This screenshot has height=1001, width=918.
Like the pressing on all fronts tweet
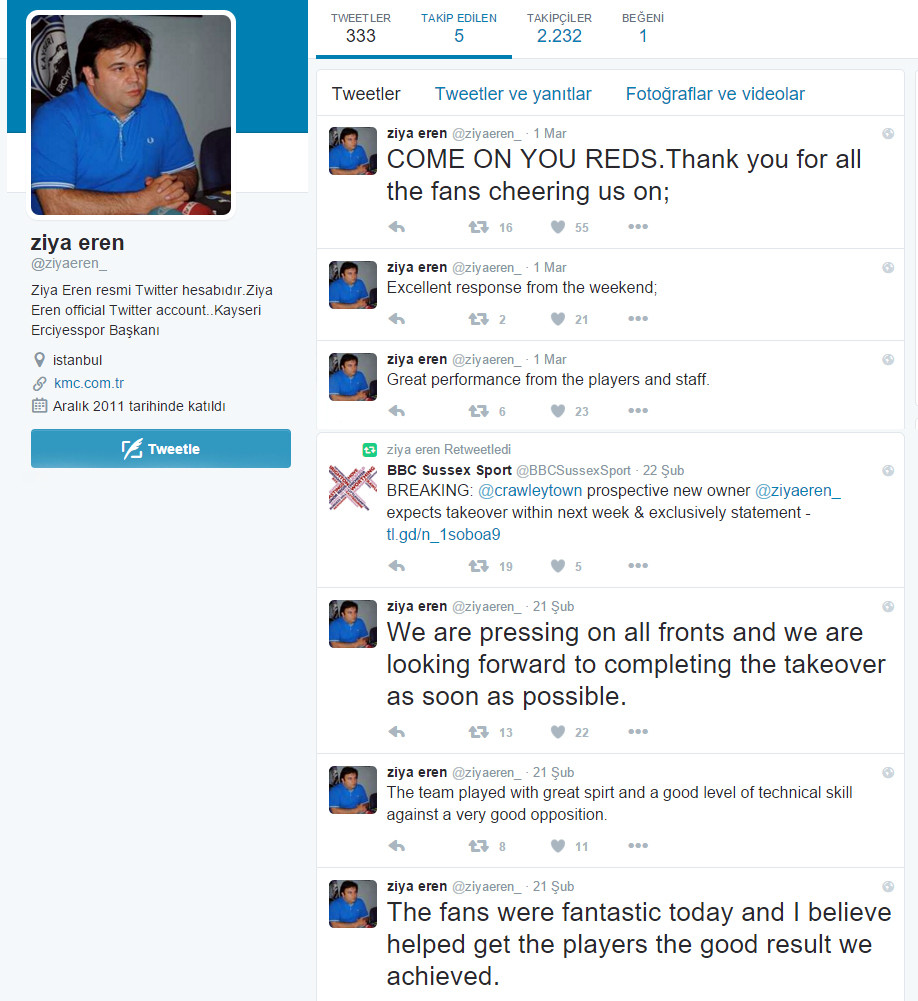tap(558, 732)
